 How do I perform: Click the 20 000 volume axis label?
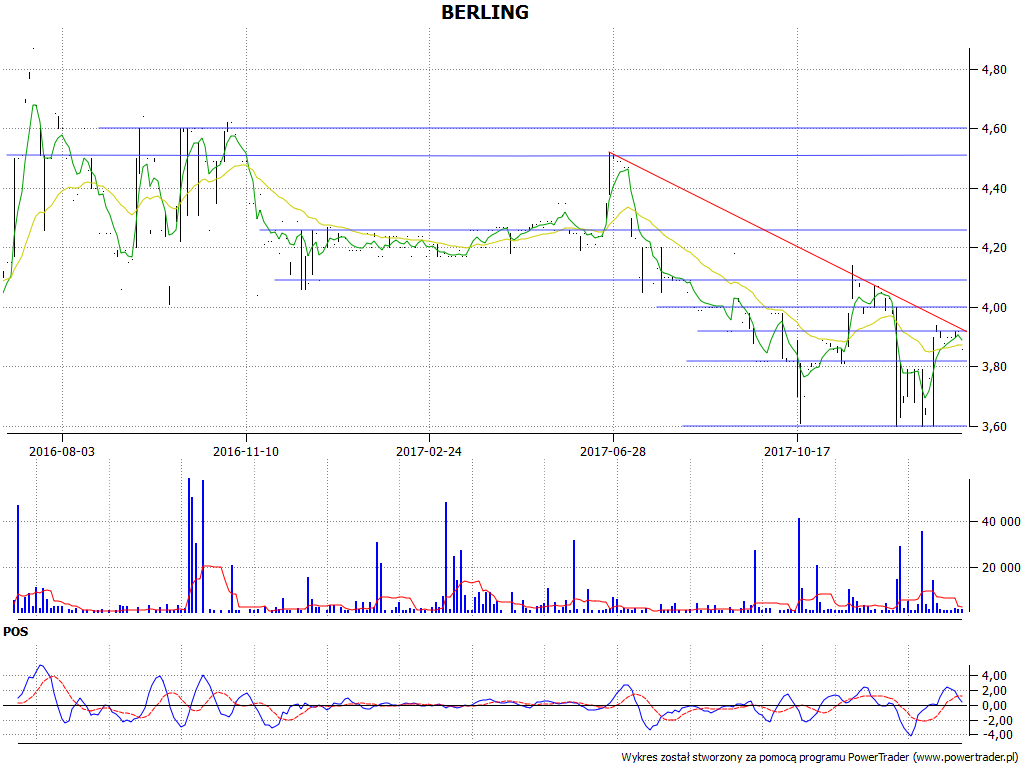click(x=1000, y=568)
